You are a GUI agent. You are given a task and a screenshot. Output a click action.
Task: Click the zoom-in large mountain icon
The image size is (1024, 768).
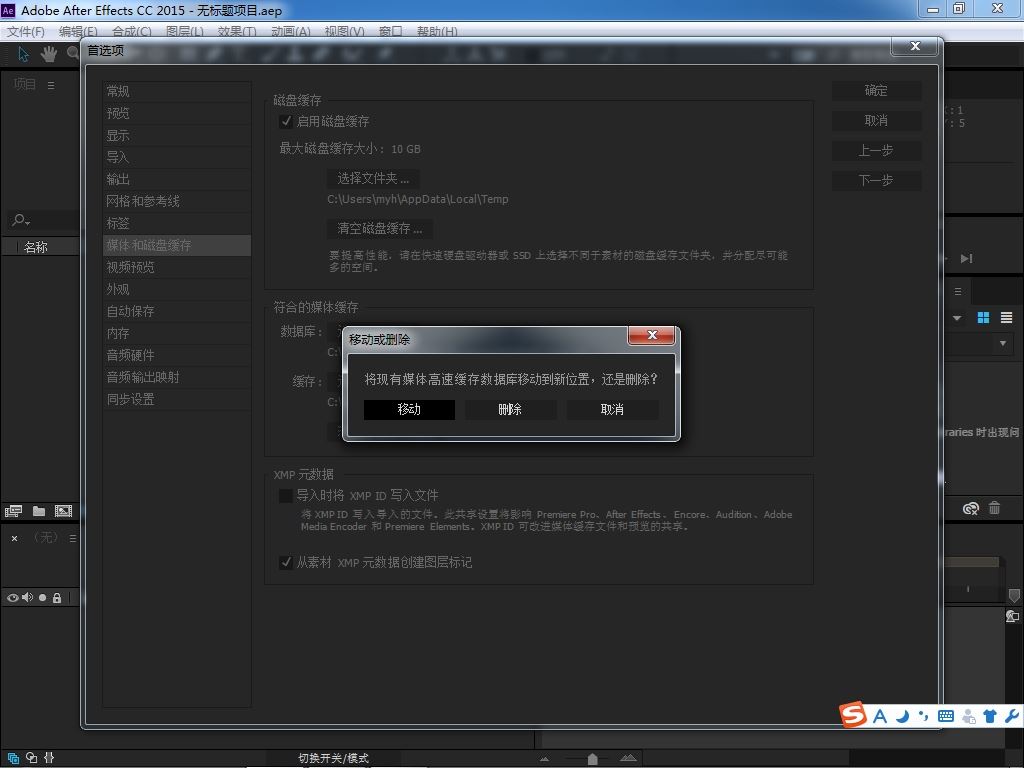[628, 758]
